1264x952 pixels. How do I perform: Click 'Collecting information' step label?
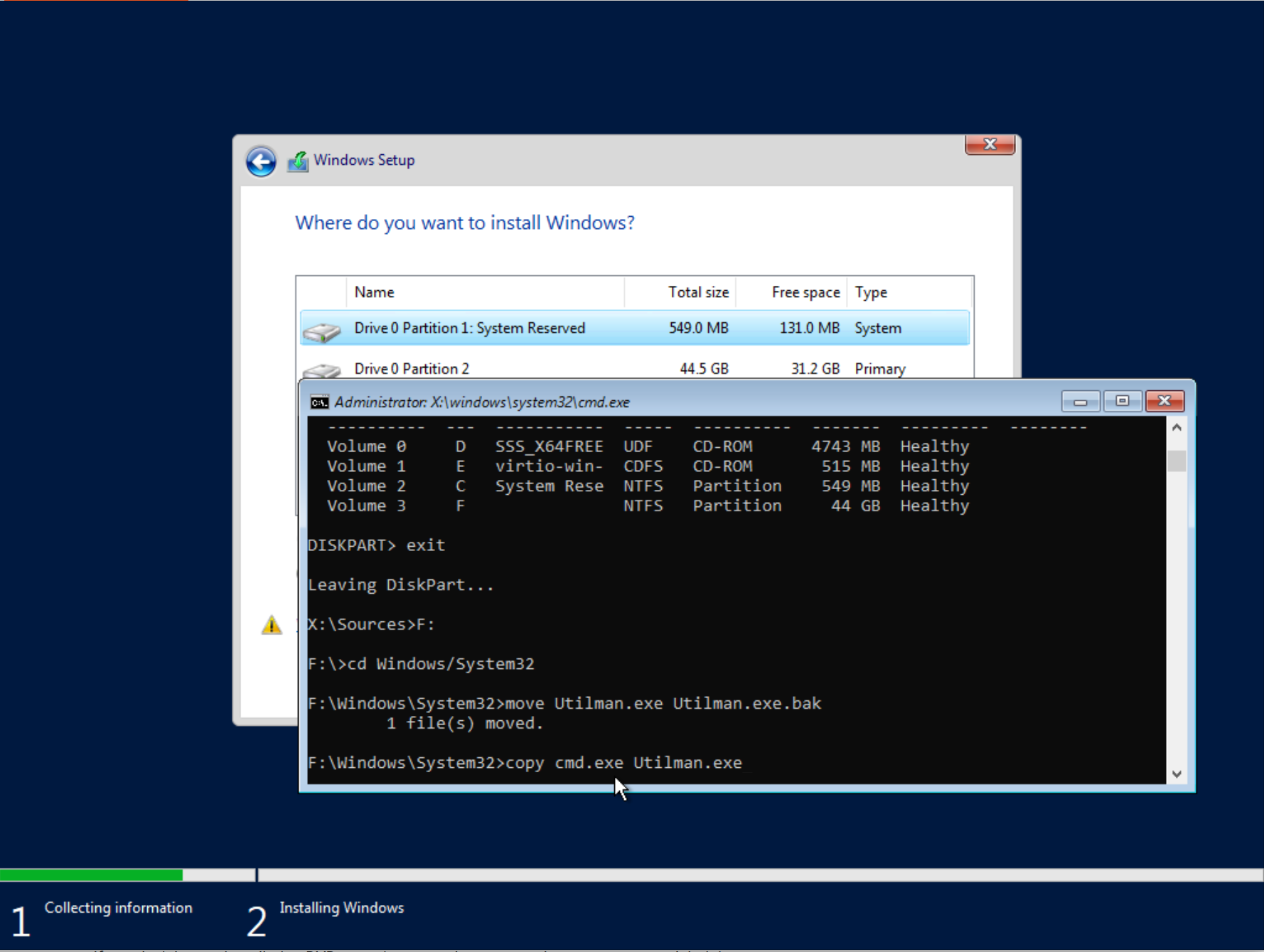coord(118,908)
